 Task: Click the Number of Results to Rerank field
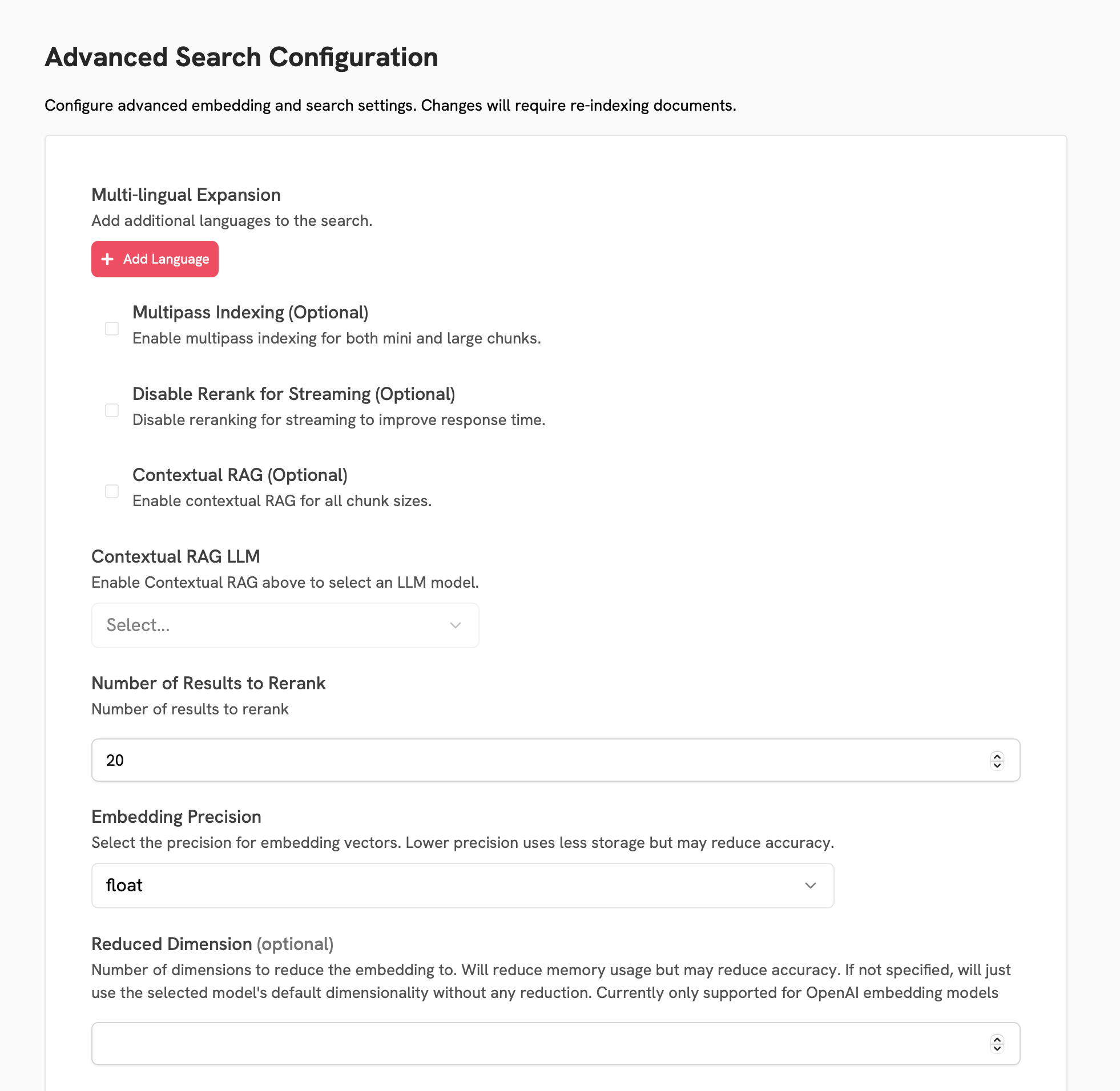coord(516,760)
